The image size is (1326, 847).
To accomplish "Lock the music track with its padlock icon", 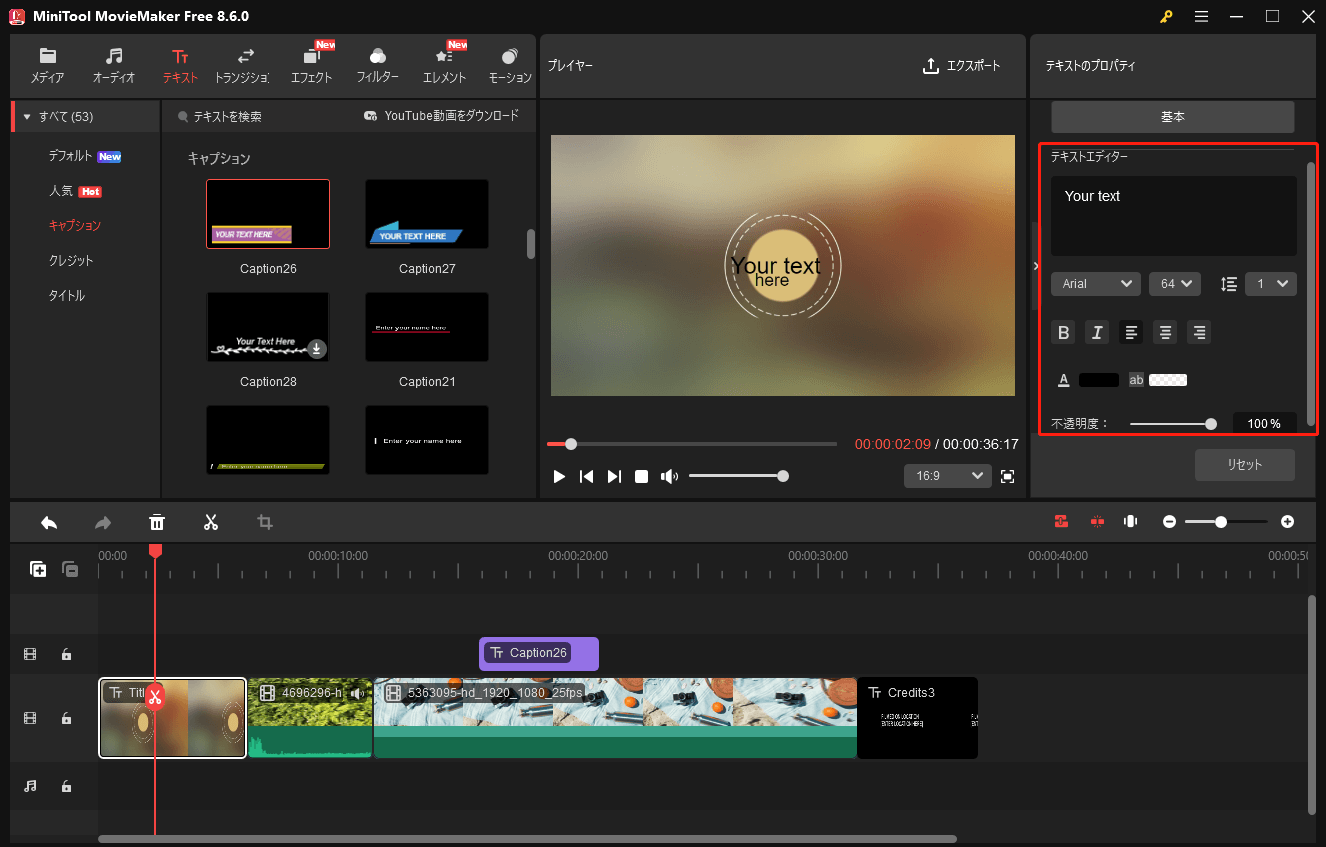I will (66, 786).
